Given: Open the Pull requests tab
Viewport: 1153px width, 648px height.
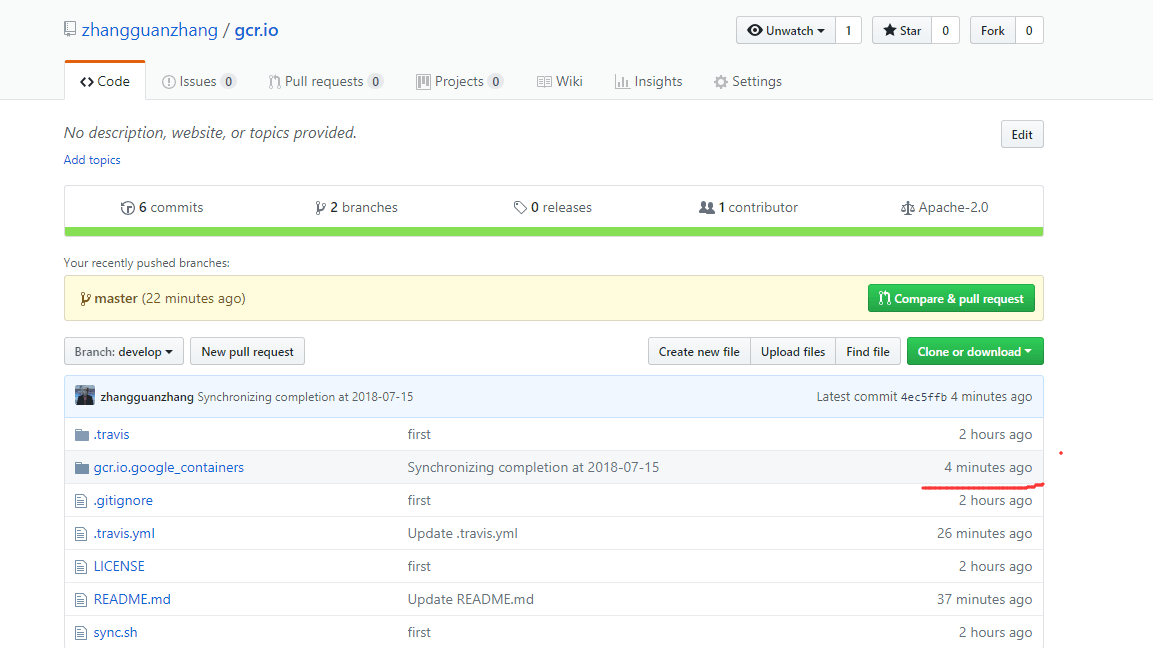Looking at the screenshot, I should (x=325, y=81).
